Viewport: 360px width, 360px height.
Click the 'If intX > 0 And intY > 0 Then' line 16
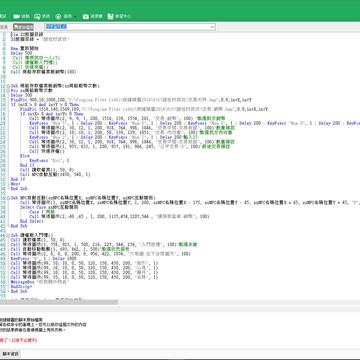pyautogui.click(x=45, y=104)
